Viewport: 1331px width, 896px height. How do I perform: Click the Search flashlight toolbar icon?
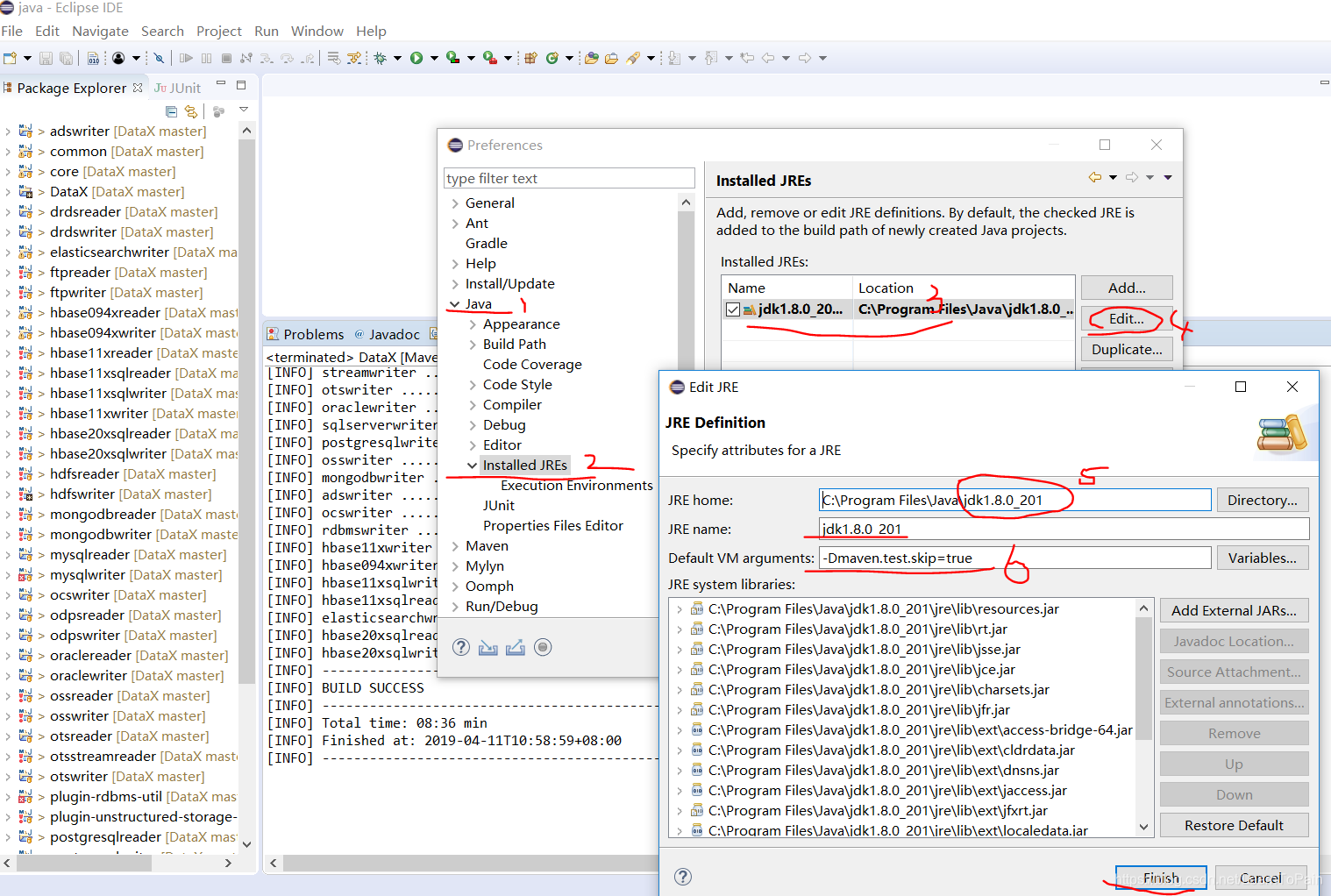pos(632,58)
